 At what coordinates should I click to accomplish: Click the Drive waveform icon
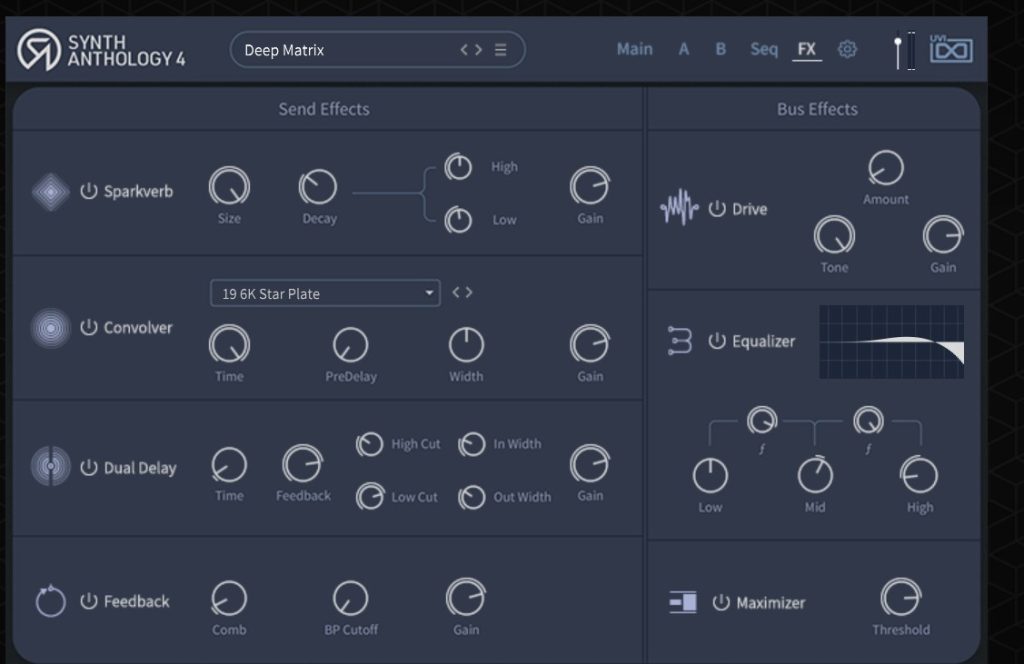coord(679,209)
